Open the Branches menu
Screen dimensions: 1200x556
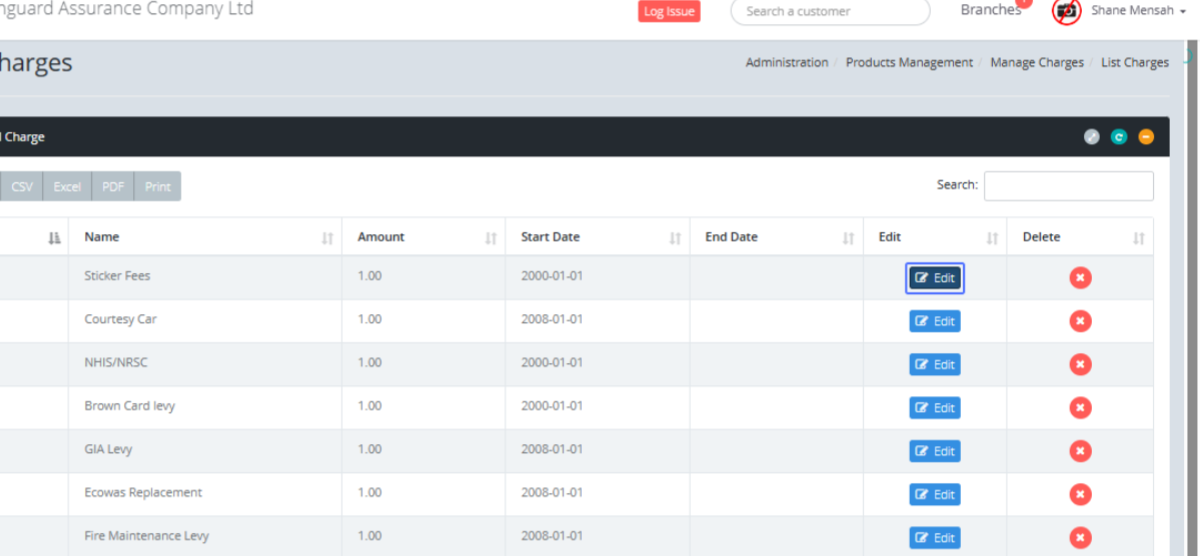point(990,10)
